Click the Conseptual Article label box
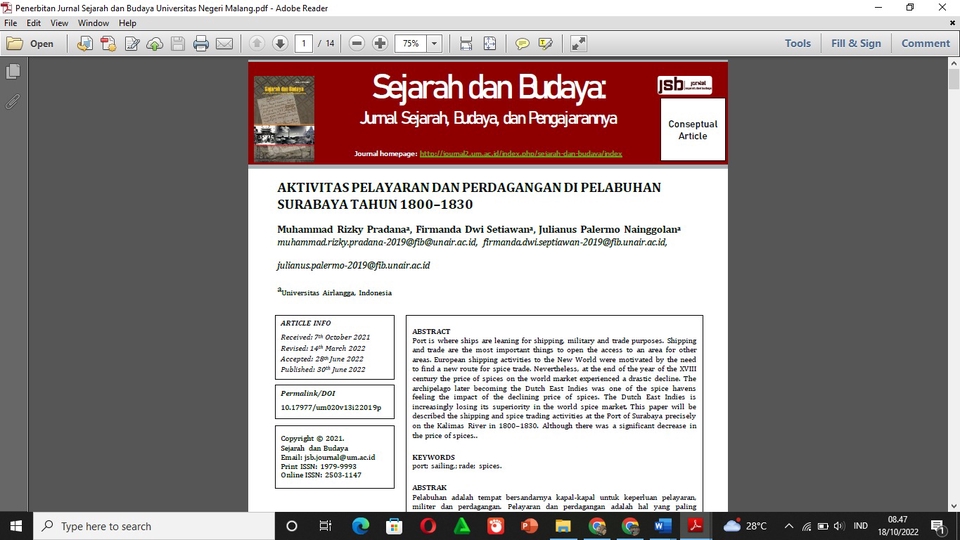Viewport: 960px width, 540px height. click(x=692, y=130)
